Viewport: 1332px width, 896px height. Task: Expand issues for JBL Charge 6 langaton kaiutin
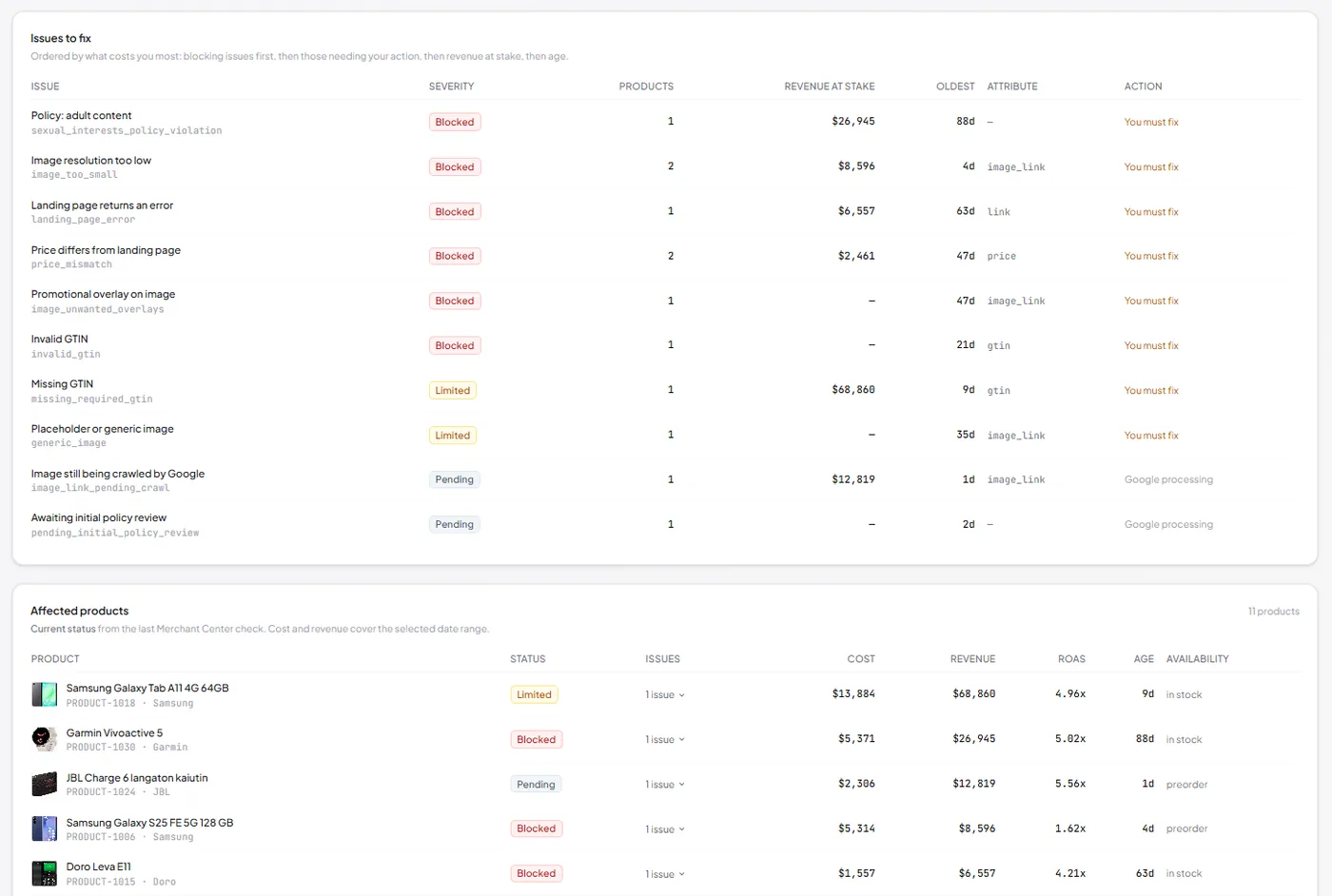point(665,785)
